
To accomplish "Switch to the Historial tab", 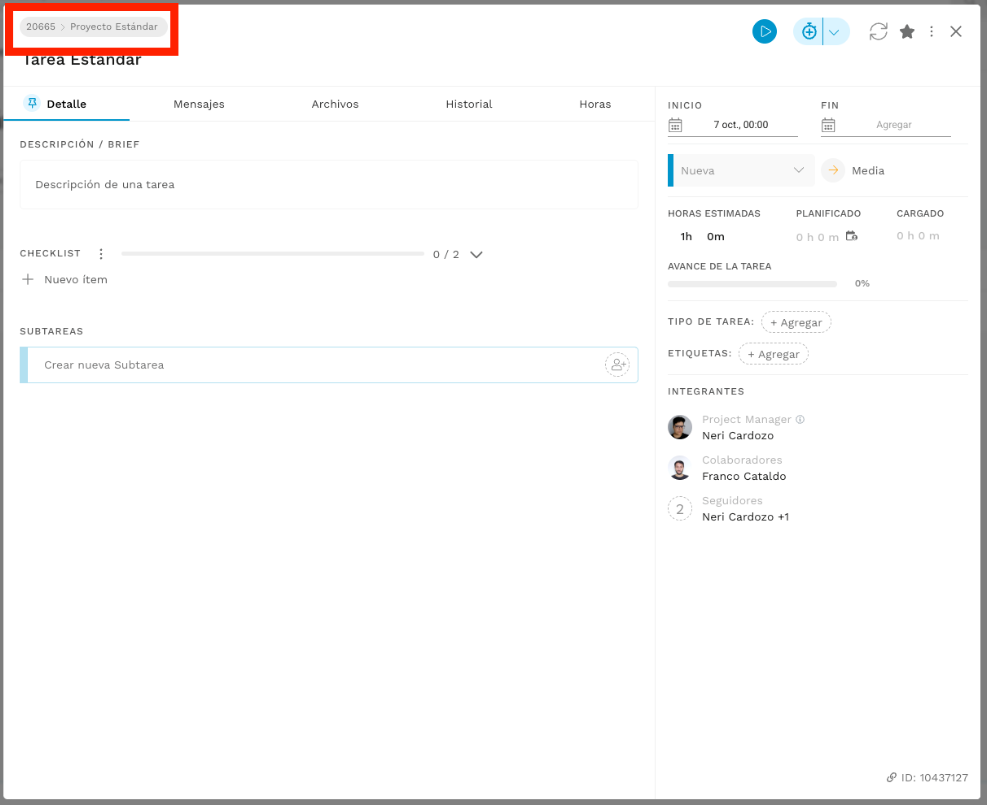I will tap(469, 104).
